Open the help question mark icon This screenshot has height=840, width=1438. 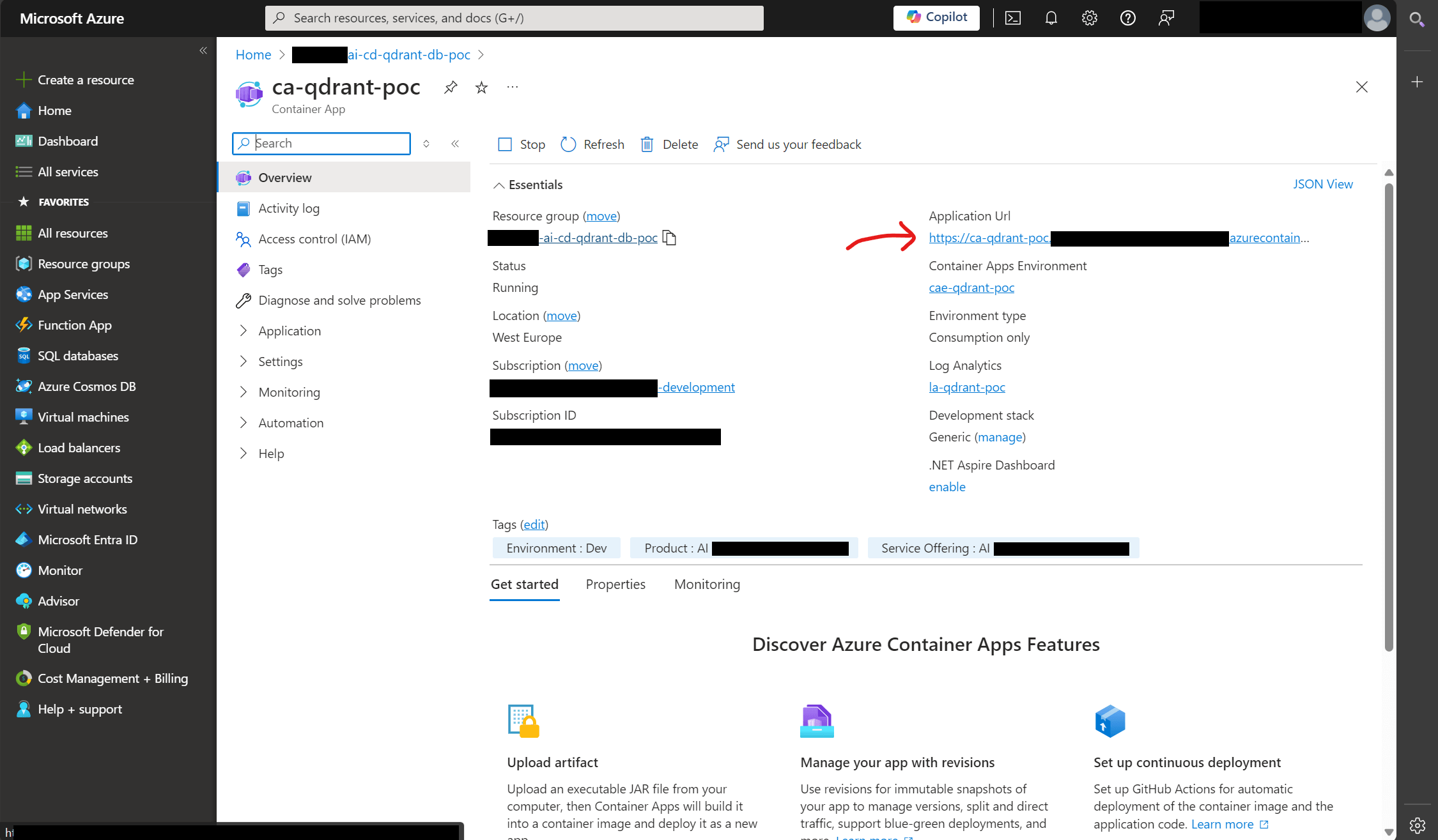point(1128,18)
